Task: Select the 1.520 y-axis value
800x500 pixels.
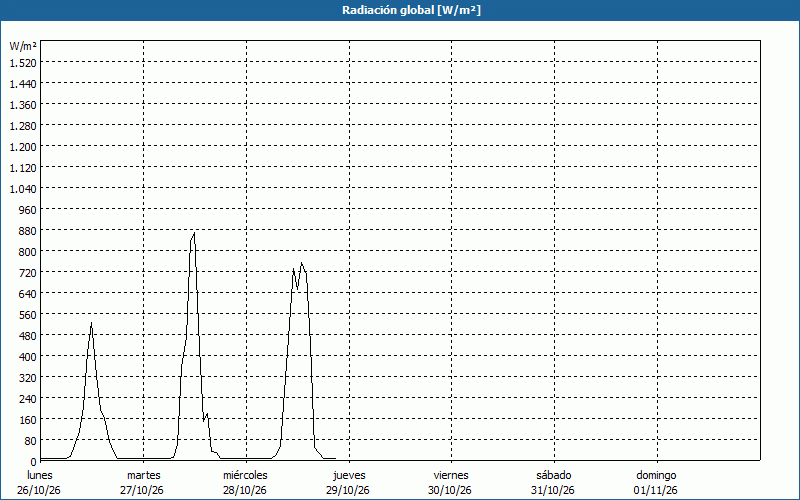Action: (23, 62)
